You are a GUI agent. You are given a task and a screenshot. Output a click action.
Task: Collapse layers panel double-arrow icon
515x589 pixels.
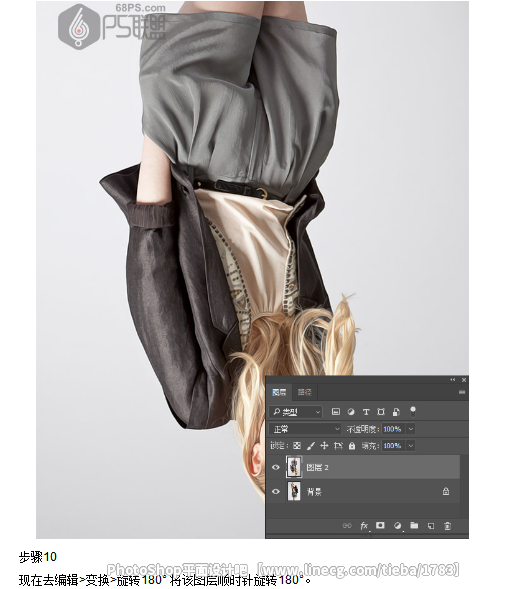[453, 380]
